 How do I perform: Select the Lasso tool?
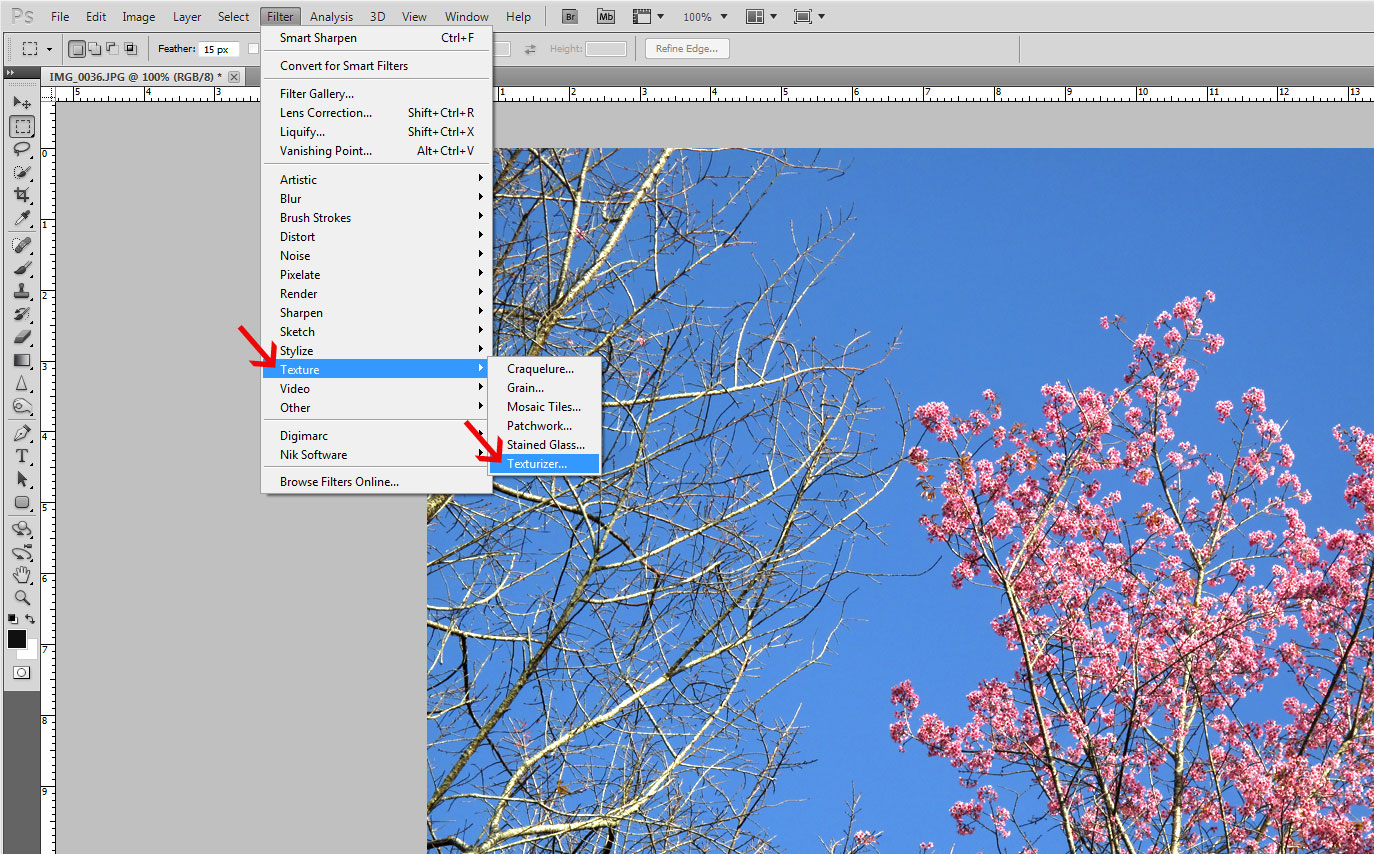click(22, 149)
